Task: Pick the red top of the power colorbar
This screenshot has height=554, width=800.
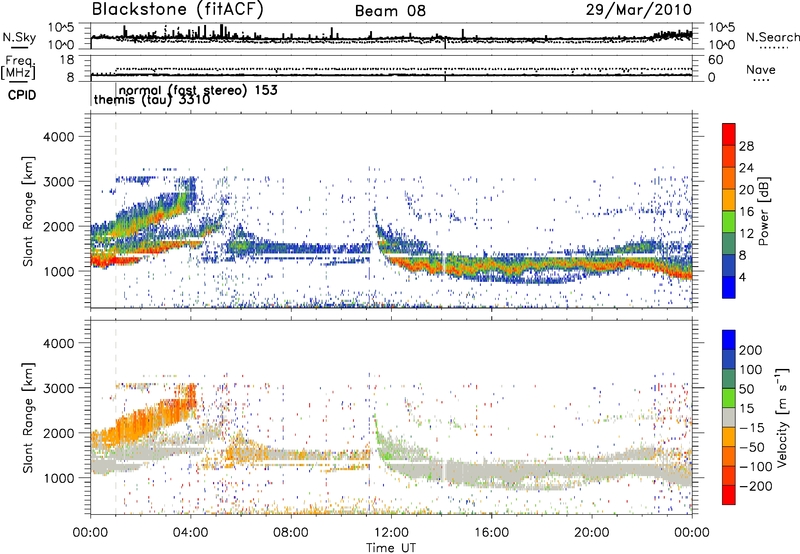Action: click(x=729, y=134)
